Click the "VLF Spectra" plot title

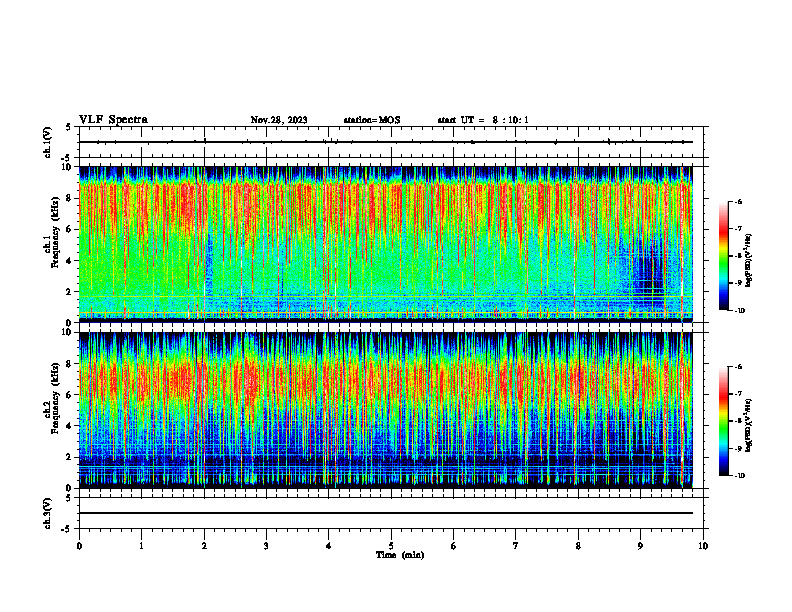point(113,120)
